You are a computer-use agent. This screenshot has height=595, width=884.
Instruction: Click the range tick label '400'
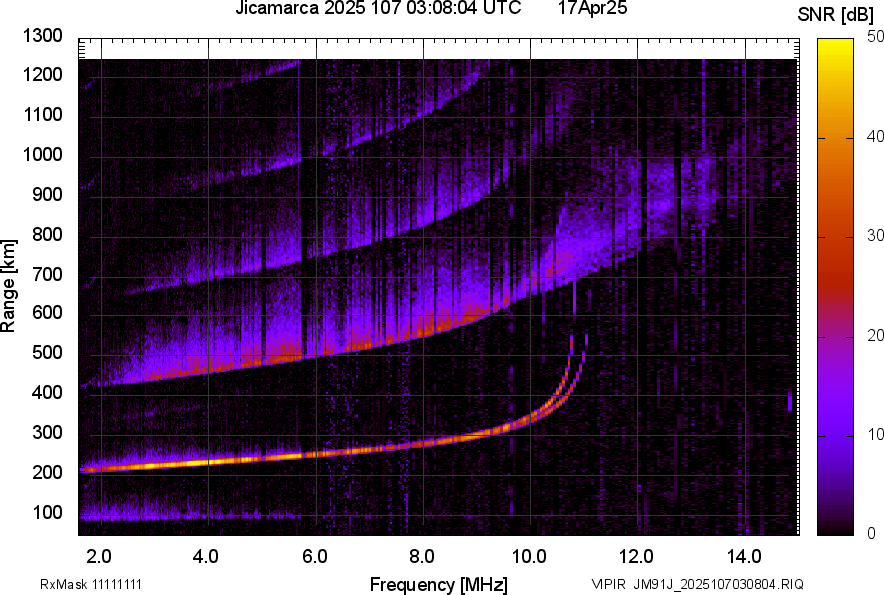point(47,392)
